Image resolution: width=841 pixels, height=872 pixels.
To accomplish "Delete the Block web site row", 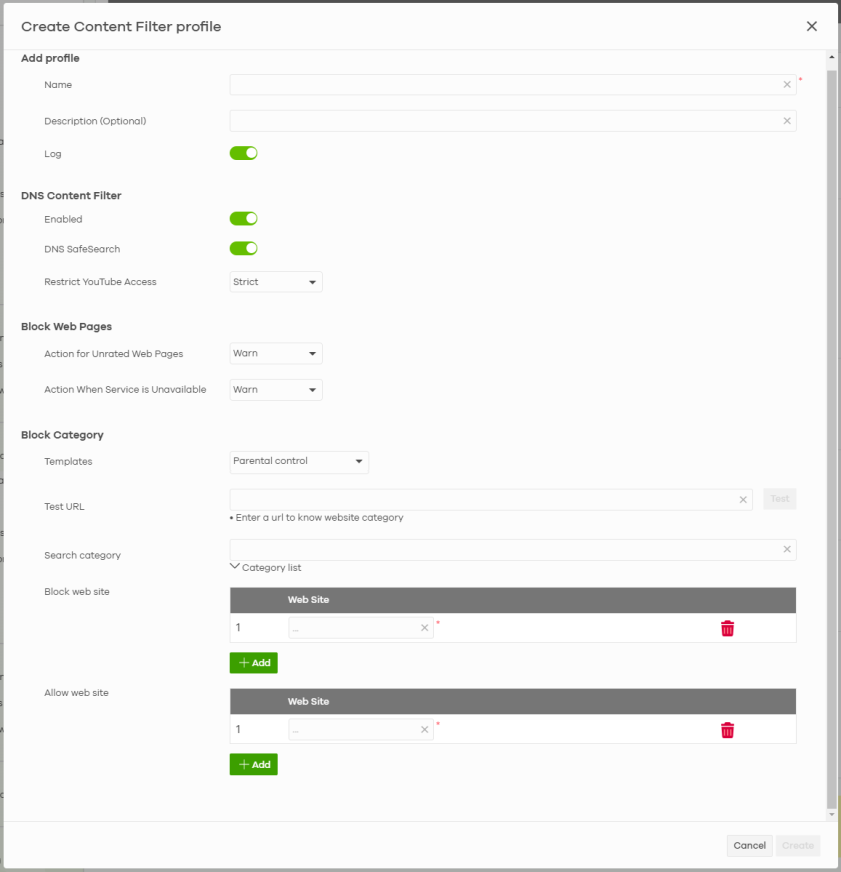I will point(727,628).
